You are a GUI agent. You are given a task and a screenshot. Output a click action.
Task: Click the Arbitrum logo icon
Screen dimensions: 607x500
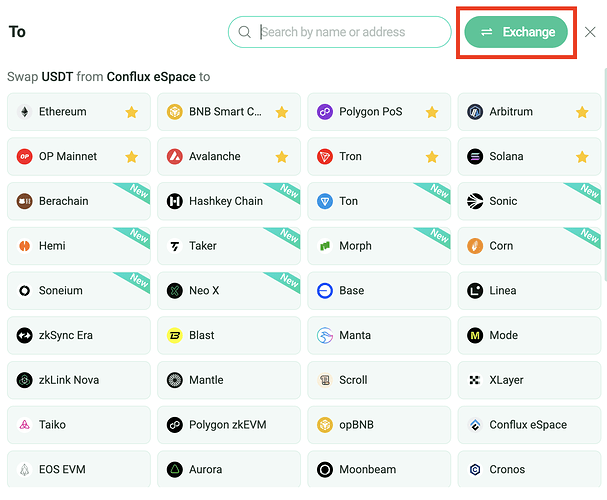[475, 112]
